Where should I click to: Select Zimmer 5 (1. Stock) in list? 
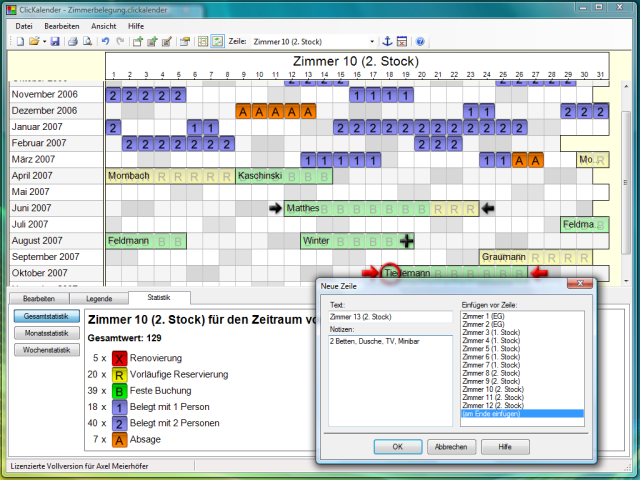489,348
